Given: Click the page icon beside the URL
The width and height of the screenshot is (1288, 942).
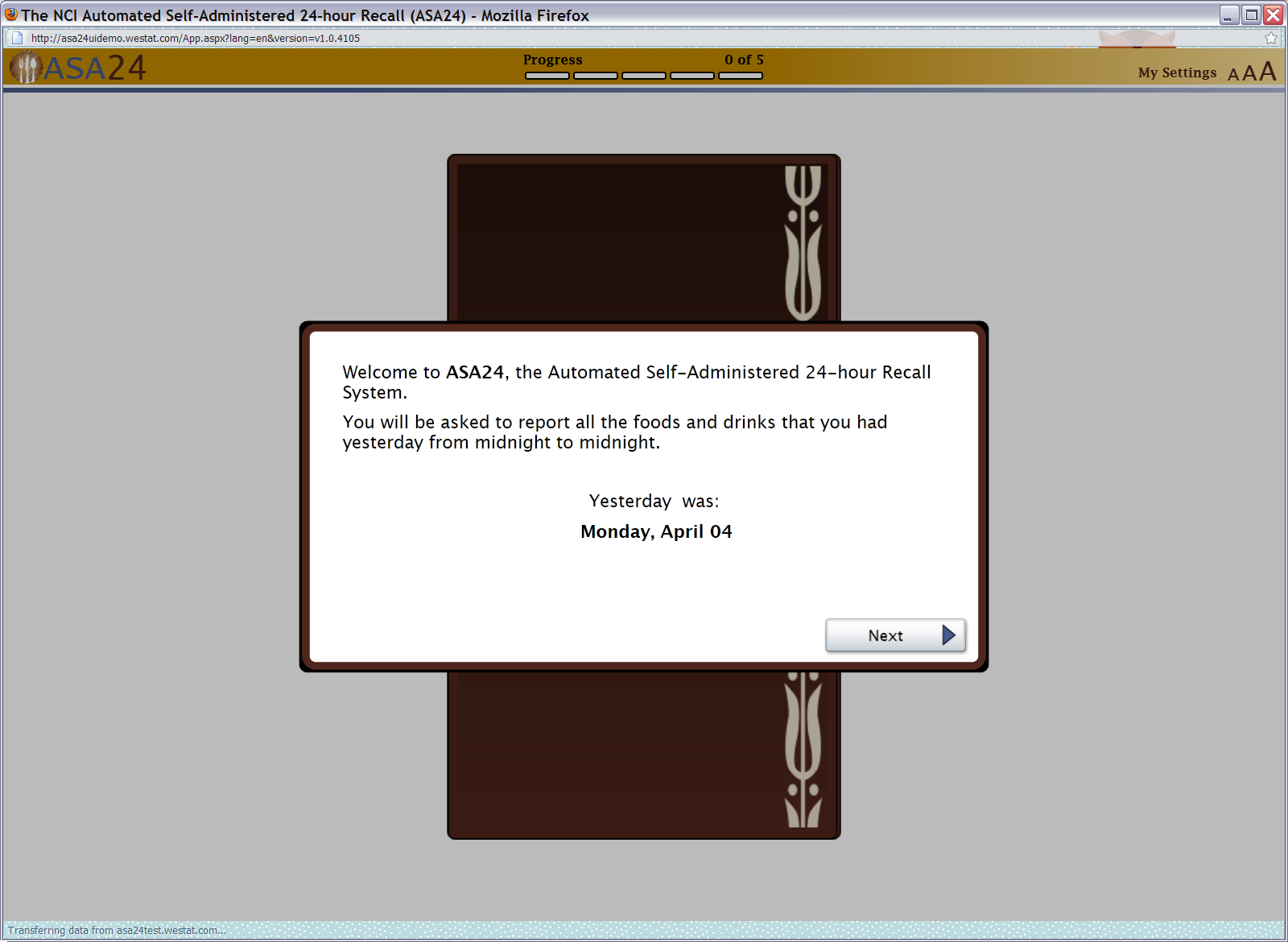Looking at the screenshot, I should [x=17, y=38].
